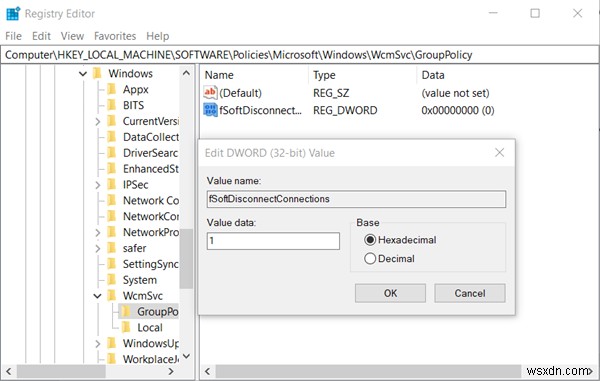Click the (value not set) data cell
Image resolution: width=600 pixels, height=381 pixels.
[x=455, y=93]
